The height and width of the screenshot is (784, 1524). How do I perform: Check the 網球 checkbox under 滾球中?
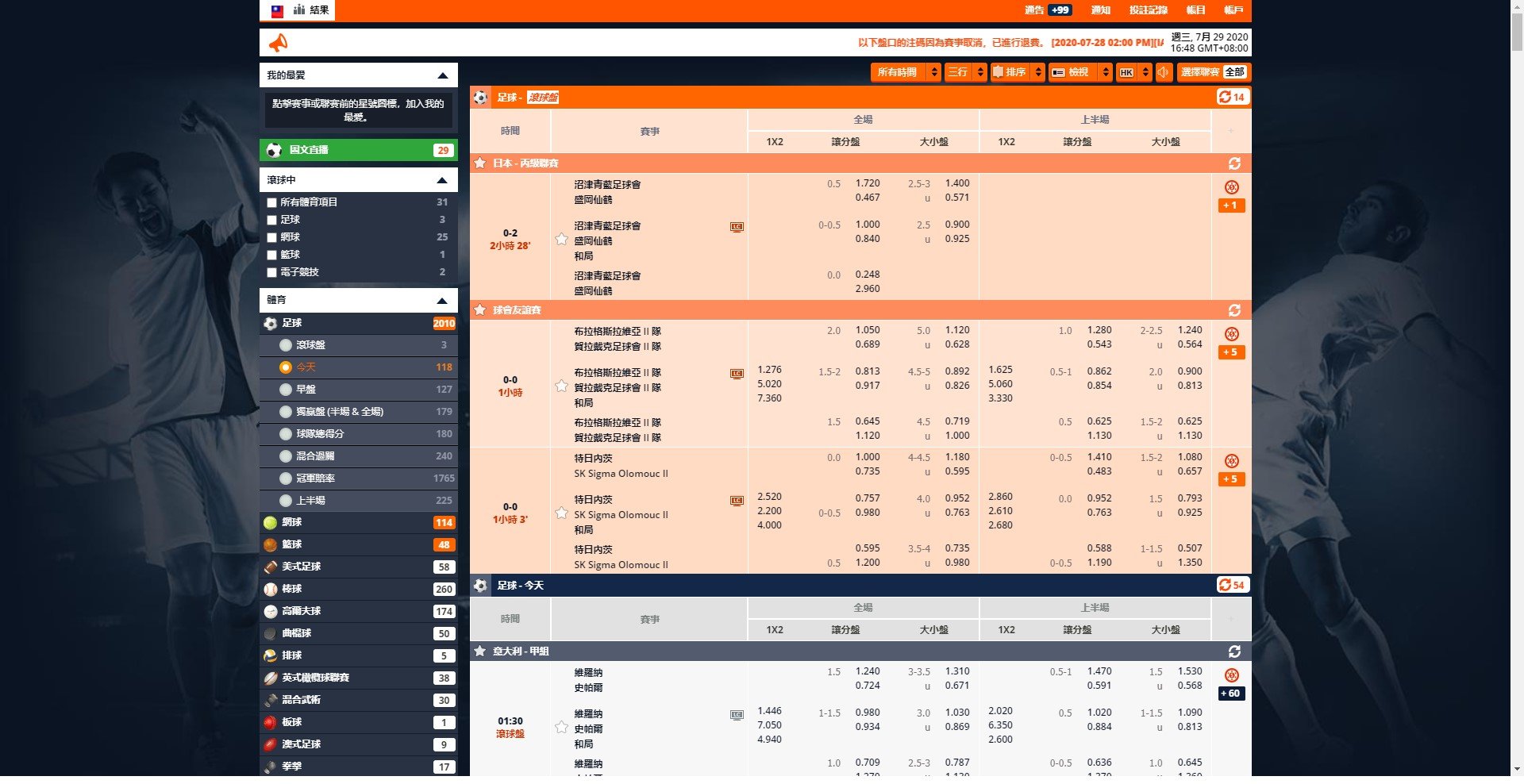point(272,237)
